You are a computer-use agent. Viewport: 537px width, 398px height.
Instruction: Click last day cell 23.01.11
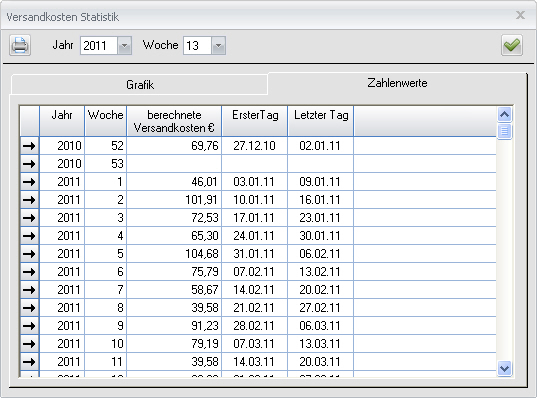click(321, 218)
